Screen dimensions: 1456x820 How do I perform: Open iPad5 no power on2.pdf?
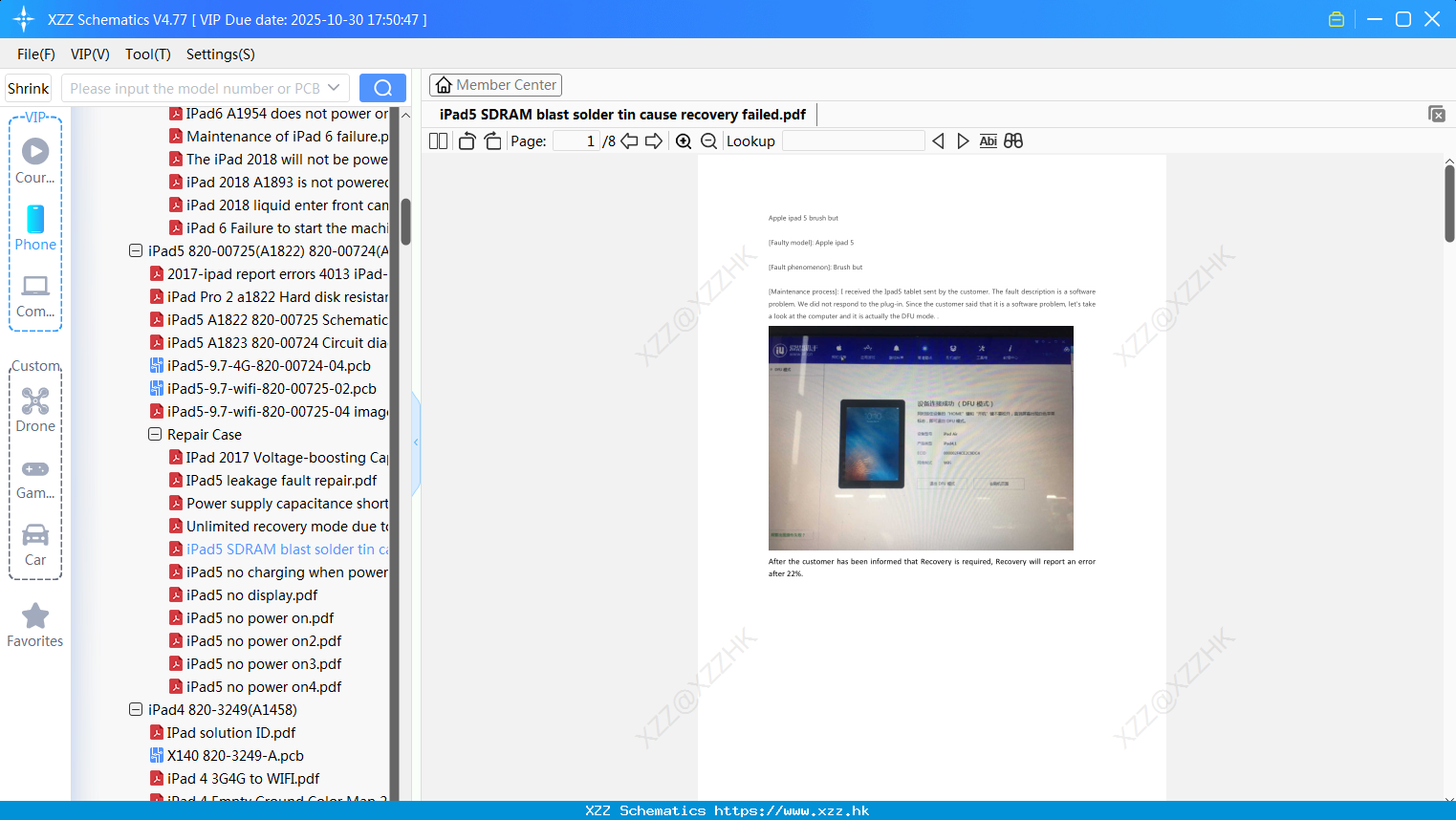click(x=264, y=641)
